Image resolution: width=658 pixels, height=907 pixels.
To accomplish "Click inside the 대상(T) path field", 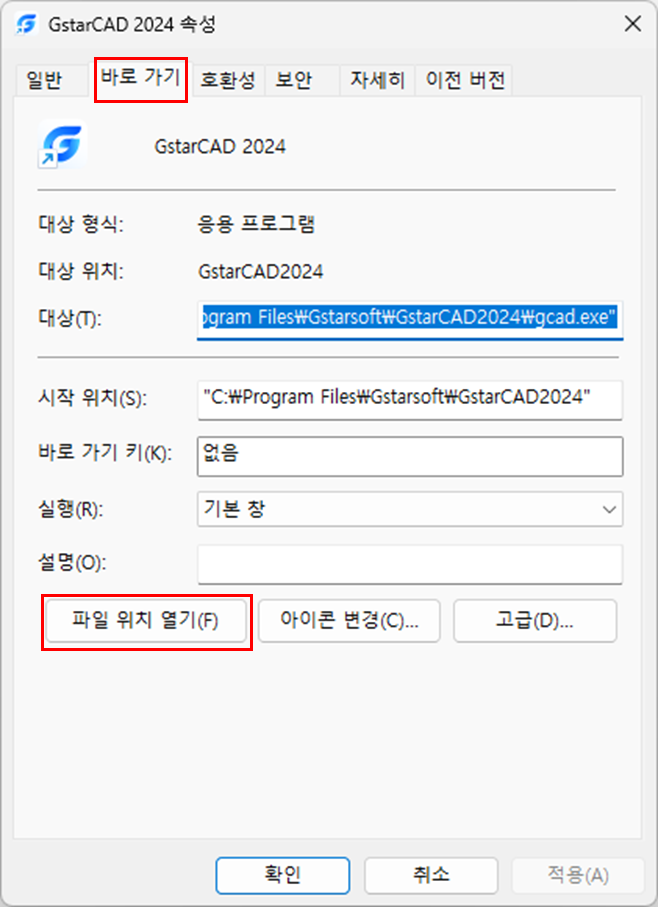I will coord(410,318).
